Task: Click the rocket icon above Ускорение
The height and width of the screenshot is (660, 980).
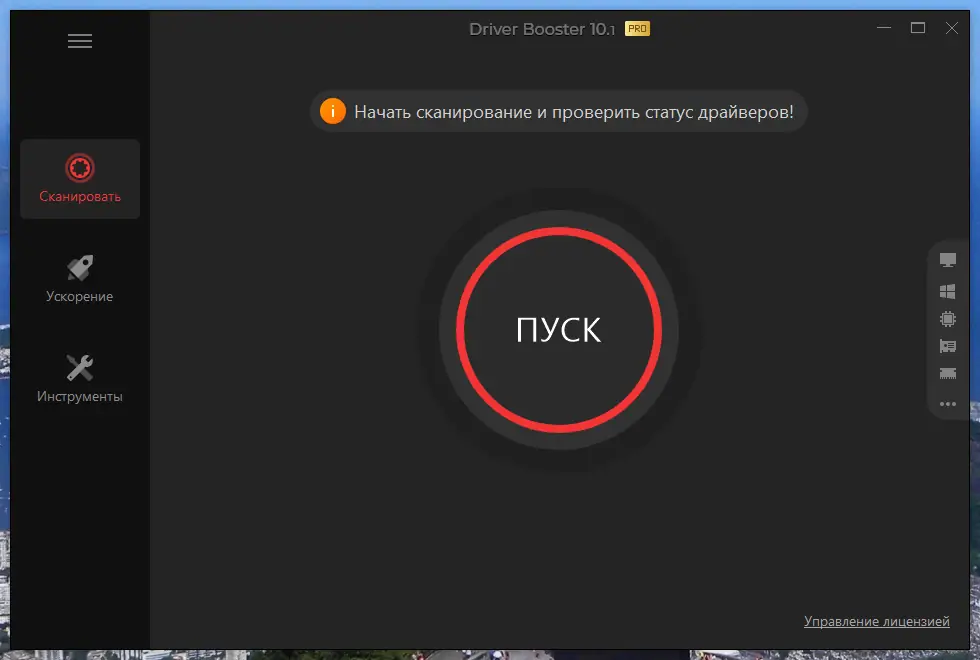Action: point(80,265)
